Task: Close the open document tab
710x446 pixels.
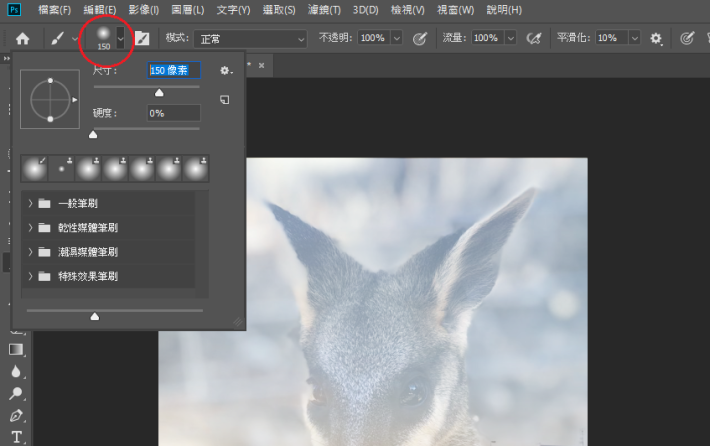Action: click(x=261, y=65)
